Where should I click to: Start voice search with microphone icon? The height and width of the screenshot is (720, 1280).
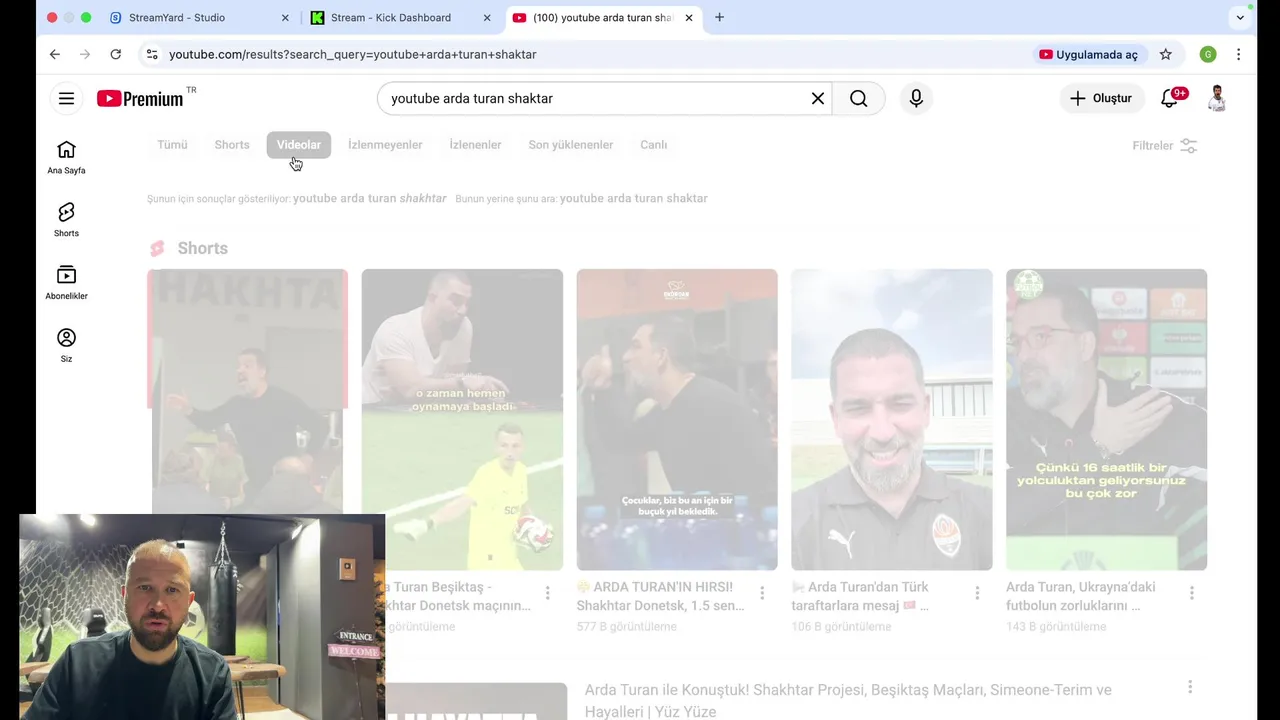pyautogui.click(x=916, y=98)
